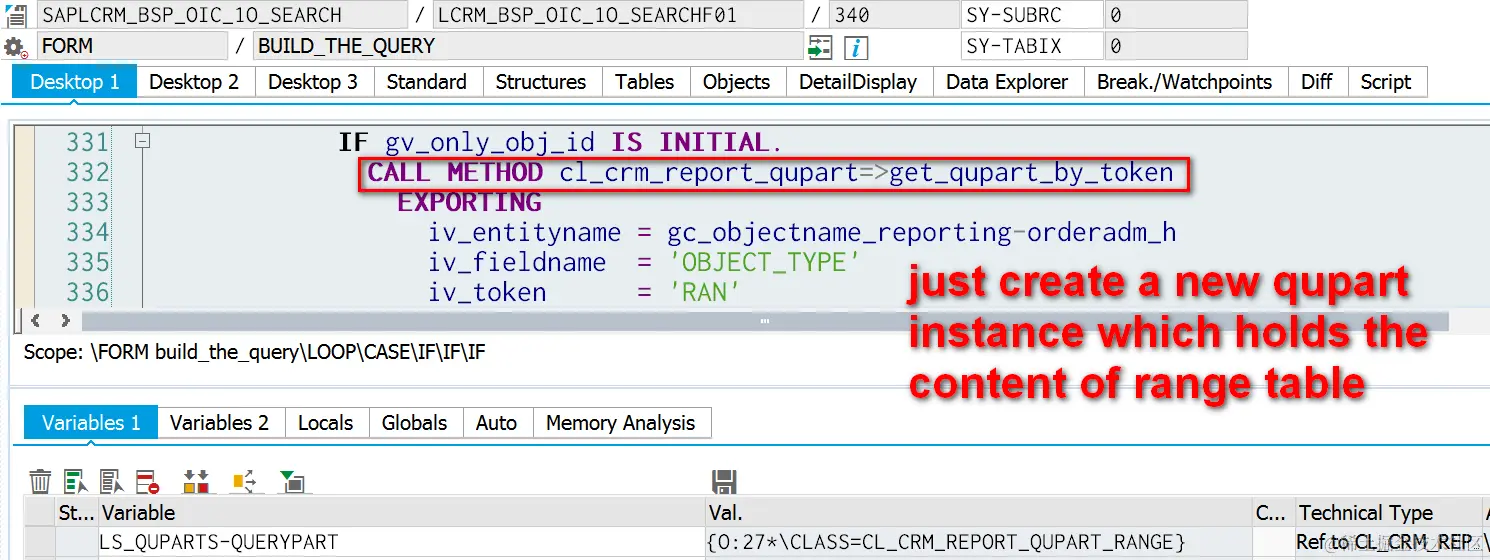Click the row selector for LS_QUPARTS-QUERYPART
Viewport: 1490px width, 560px height.
(40, 542)
